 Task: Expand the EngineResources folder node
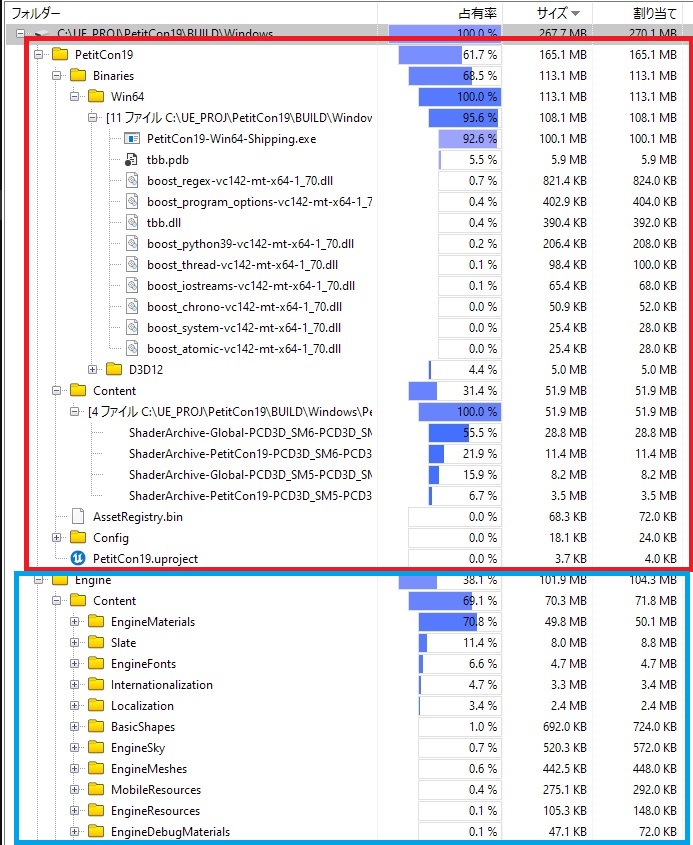click(74, 811)
